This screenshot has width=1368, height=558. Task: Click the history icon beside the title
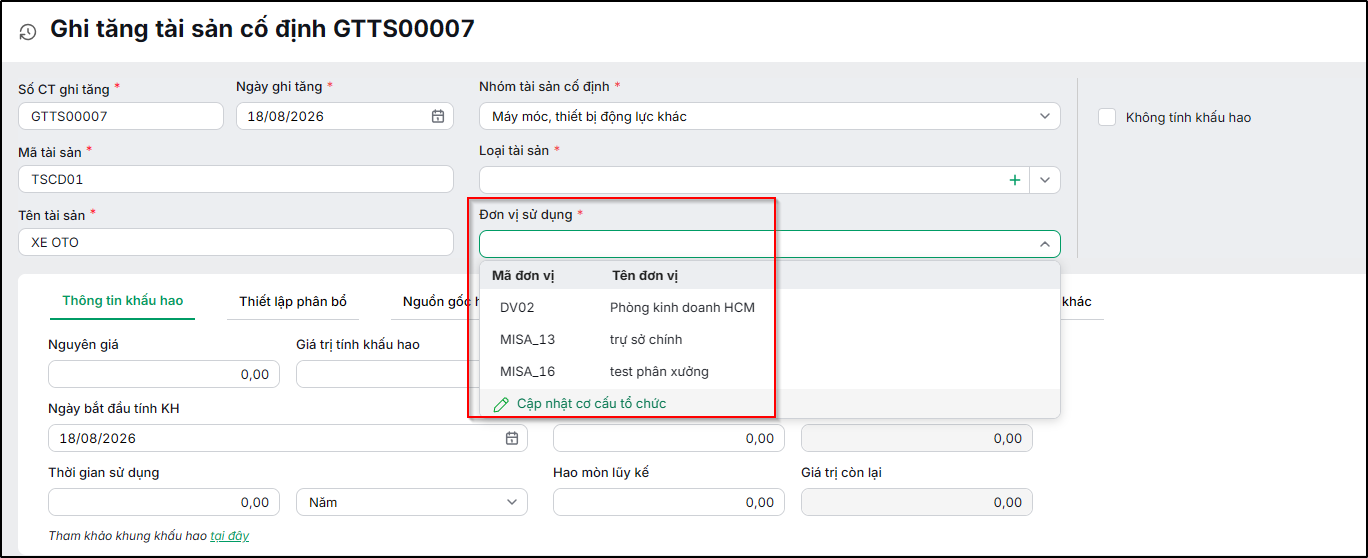28,32
